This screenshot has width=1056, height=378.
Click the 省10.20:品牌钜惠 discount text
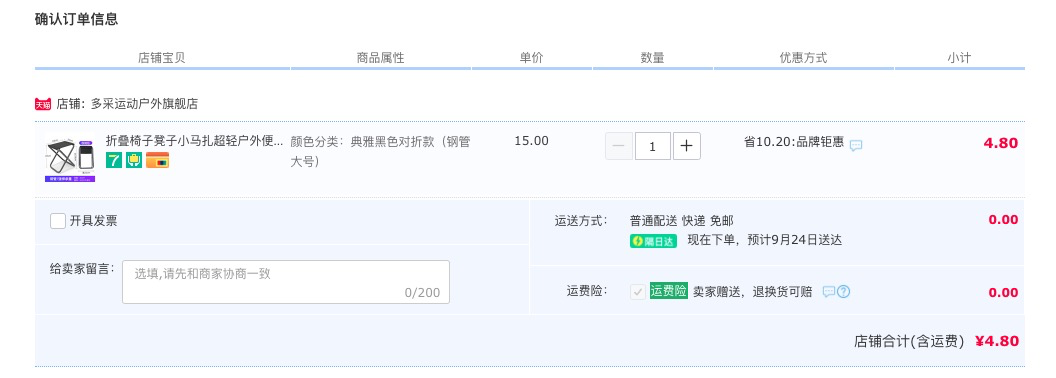click(x=793, y=142)
